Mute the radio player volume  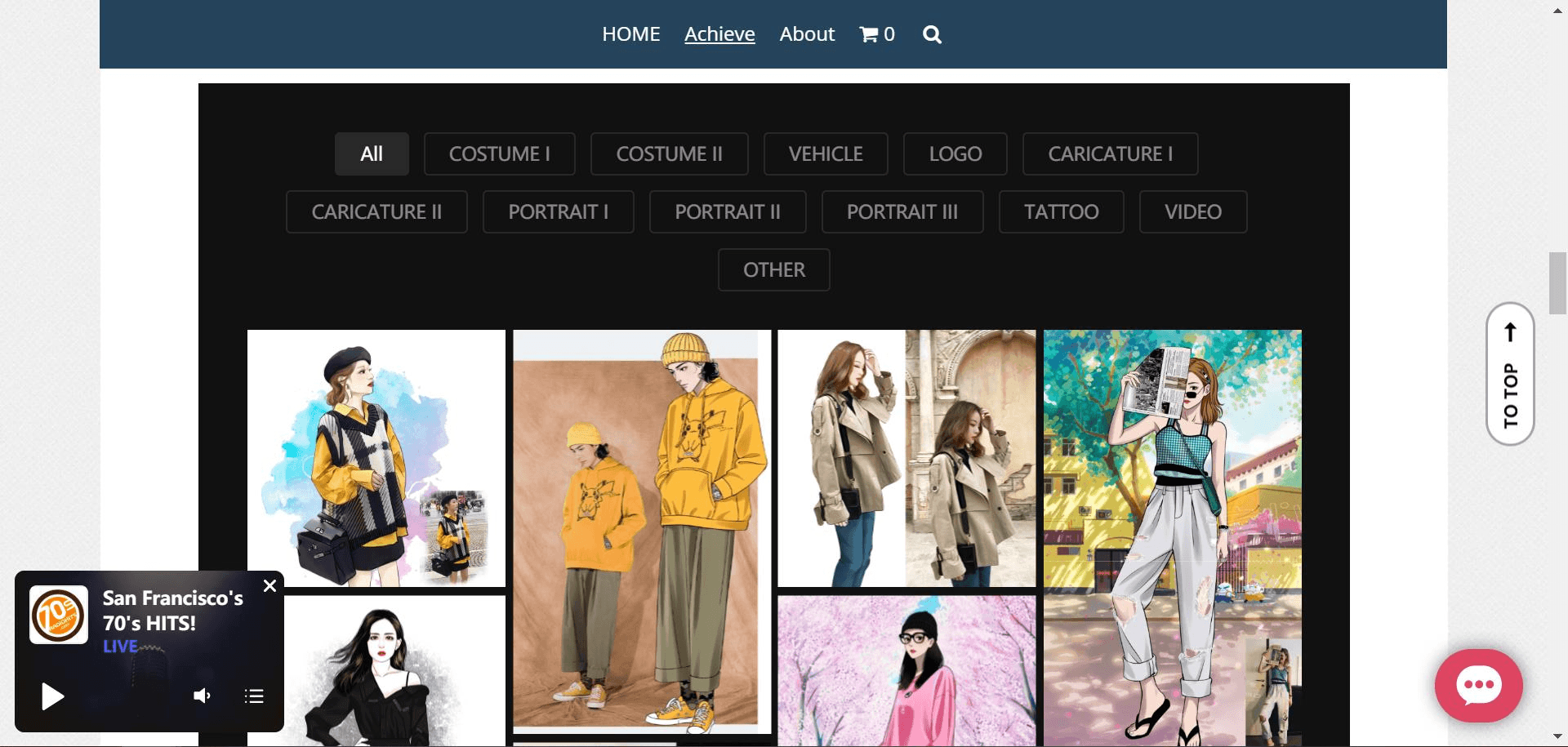pyautogui.click(x=202, y=696)
